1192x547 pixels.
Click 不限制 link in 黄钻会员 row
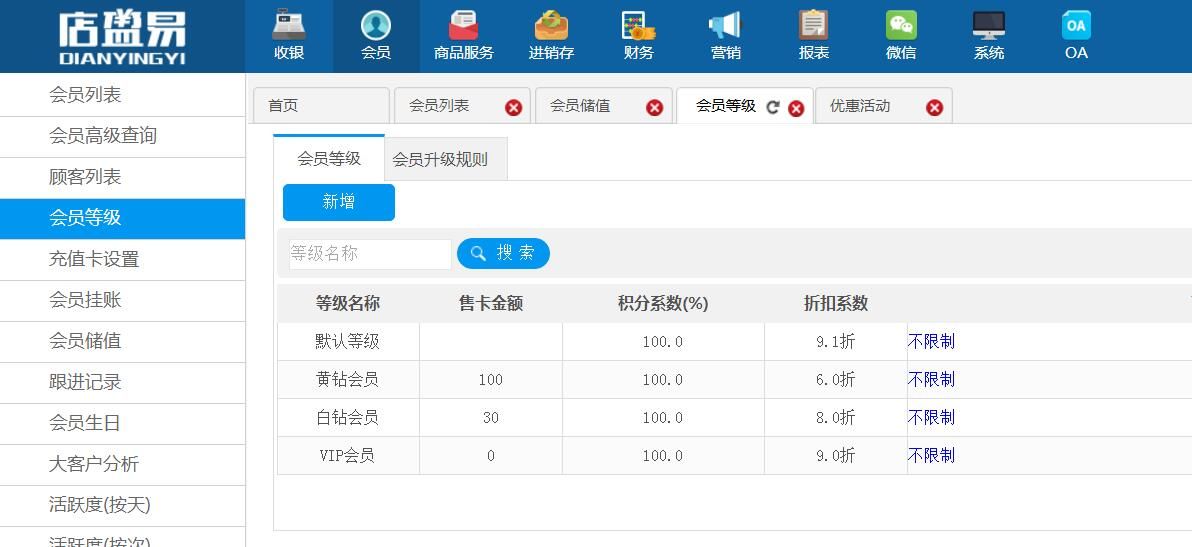pyautogui.click(x=931, y=380)
